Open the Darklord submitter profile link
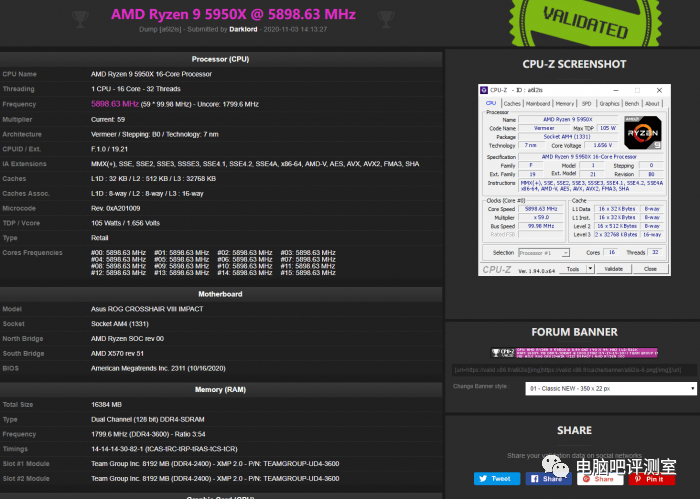 243,29
